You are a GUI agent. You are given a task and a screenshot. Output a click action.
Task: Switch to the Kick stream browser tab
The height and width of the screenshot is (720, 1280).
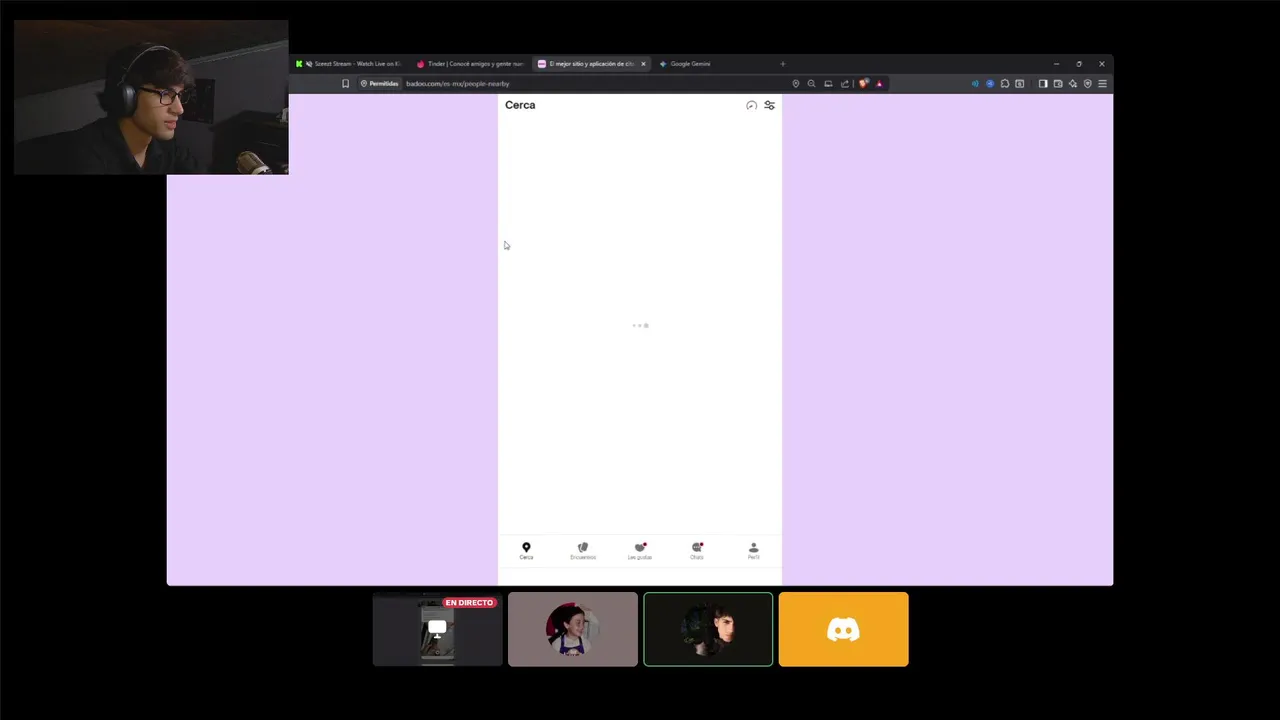coord(350,64)
